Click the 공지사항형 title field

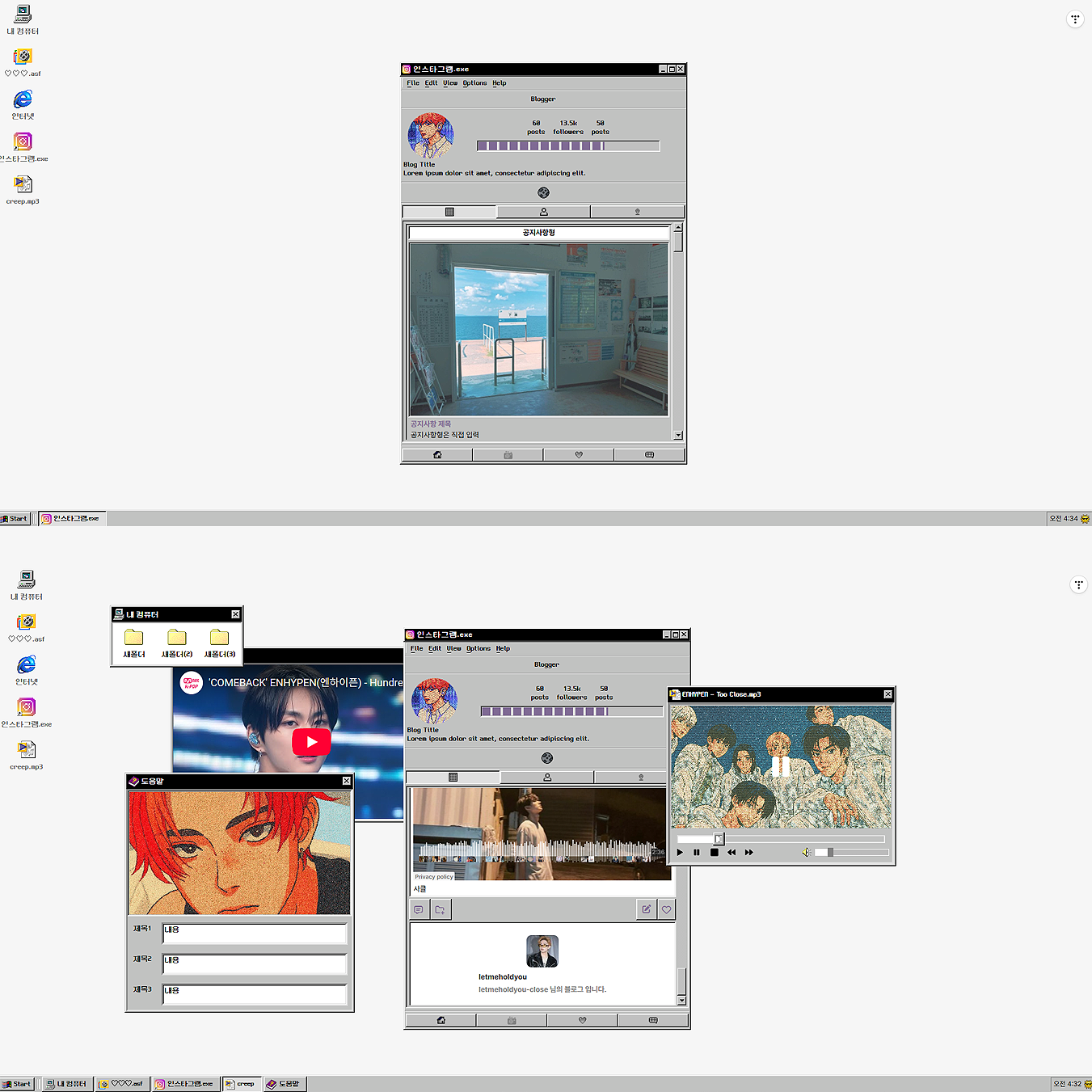tap(539, 233)
